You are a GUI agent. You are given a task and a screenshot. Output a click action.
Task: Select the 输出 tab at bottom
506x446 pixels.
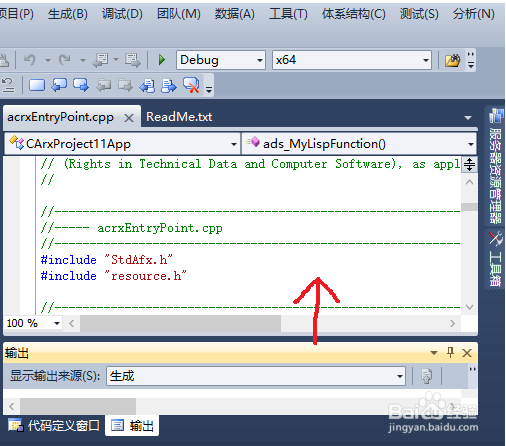coord(132,426)
